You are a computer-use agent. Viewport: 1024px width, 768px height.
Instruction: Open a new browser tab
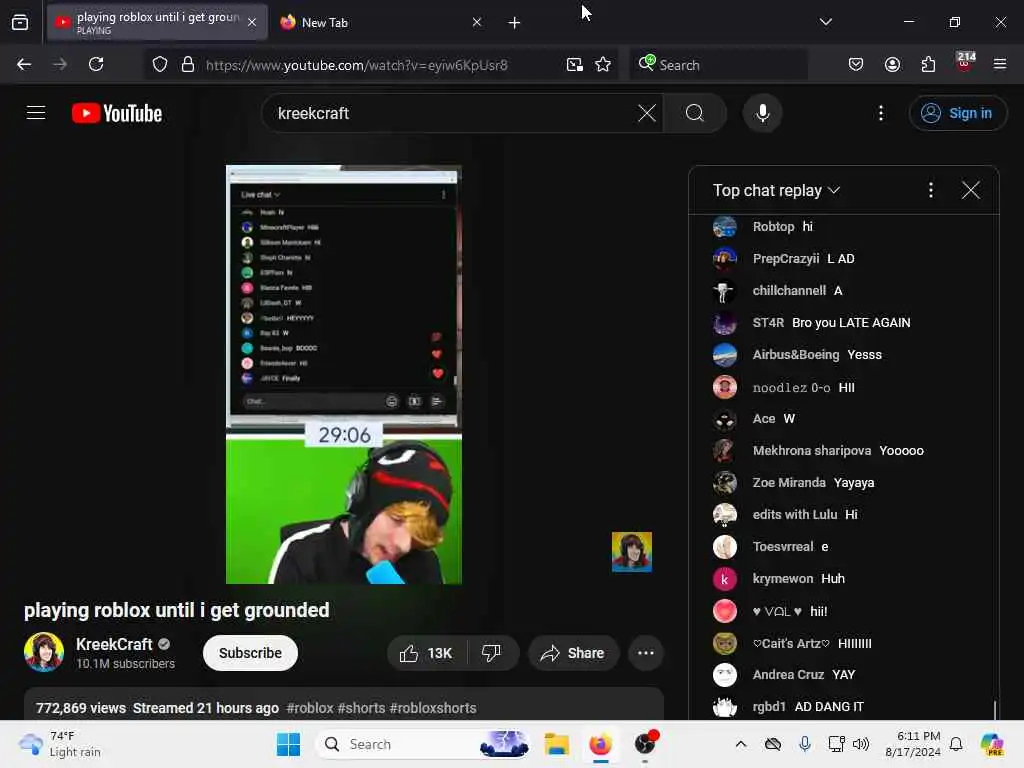(514, 23)
